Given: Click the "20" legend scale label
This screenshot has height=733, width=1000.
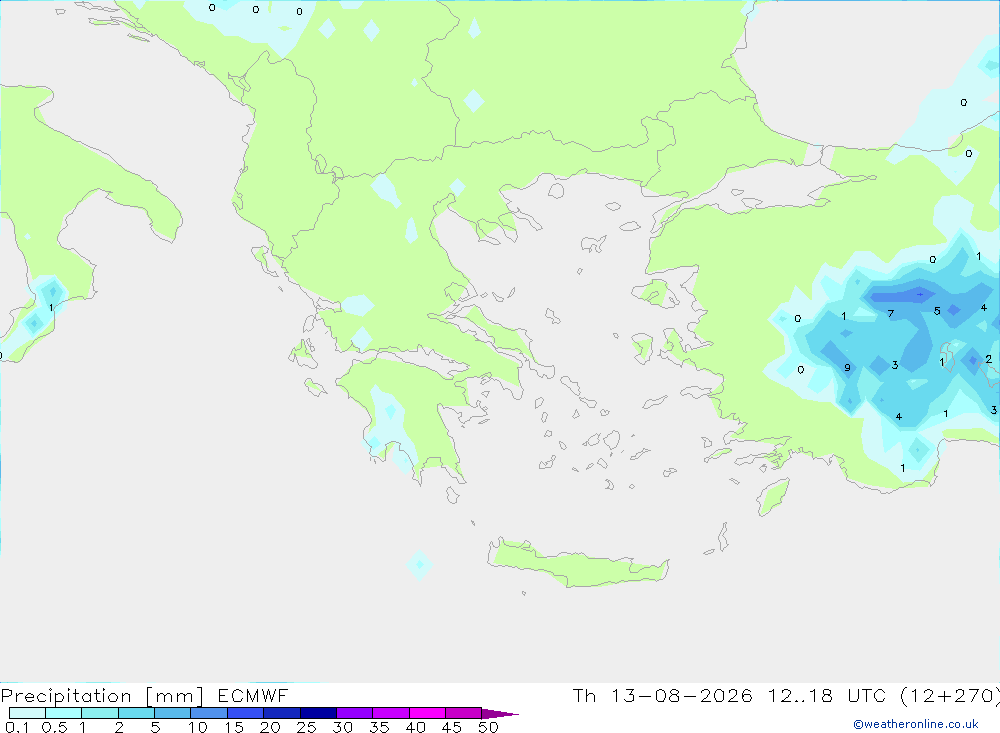Looking at the screenshot, I should 270,727.
